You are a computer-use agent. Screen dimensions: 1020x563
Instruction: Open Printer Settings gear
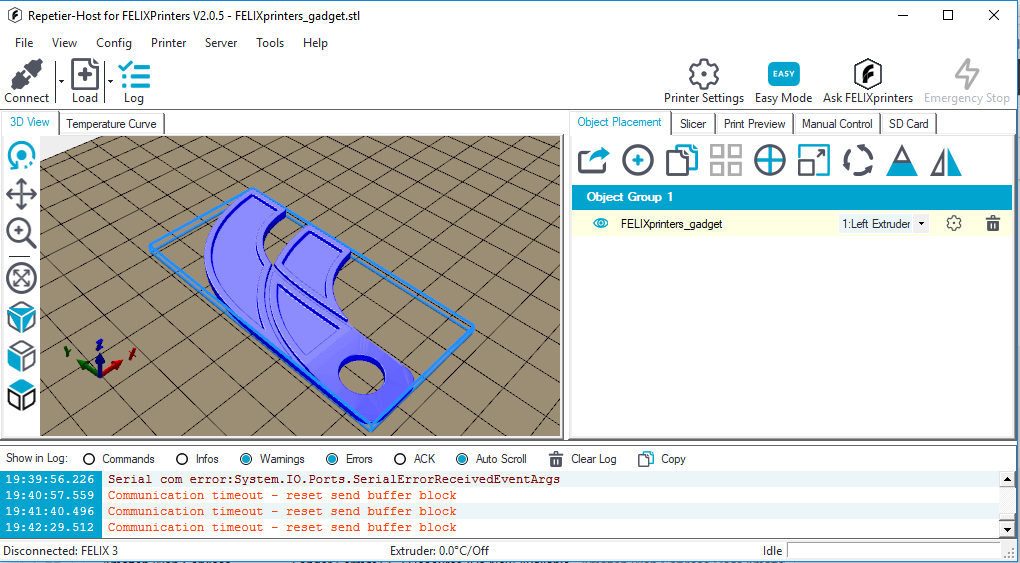coord(704,75)
